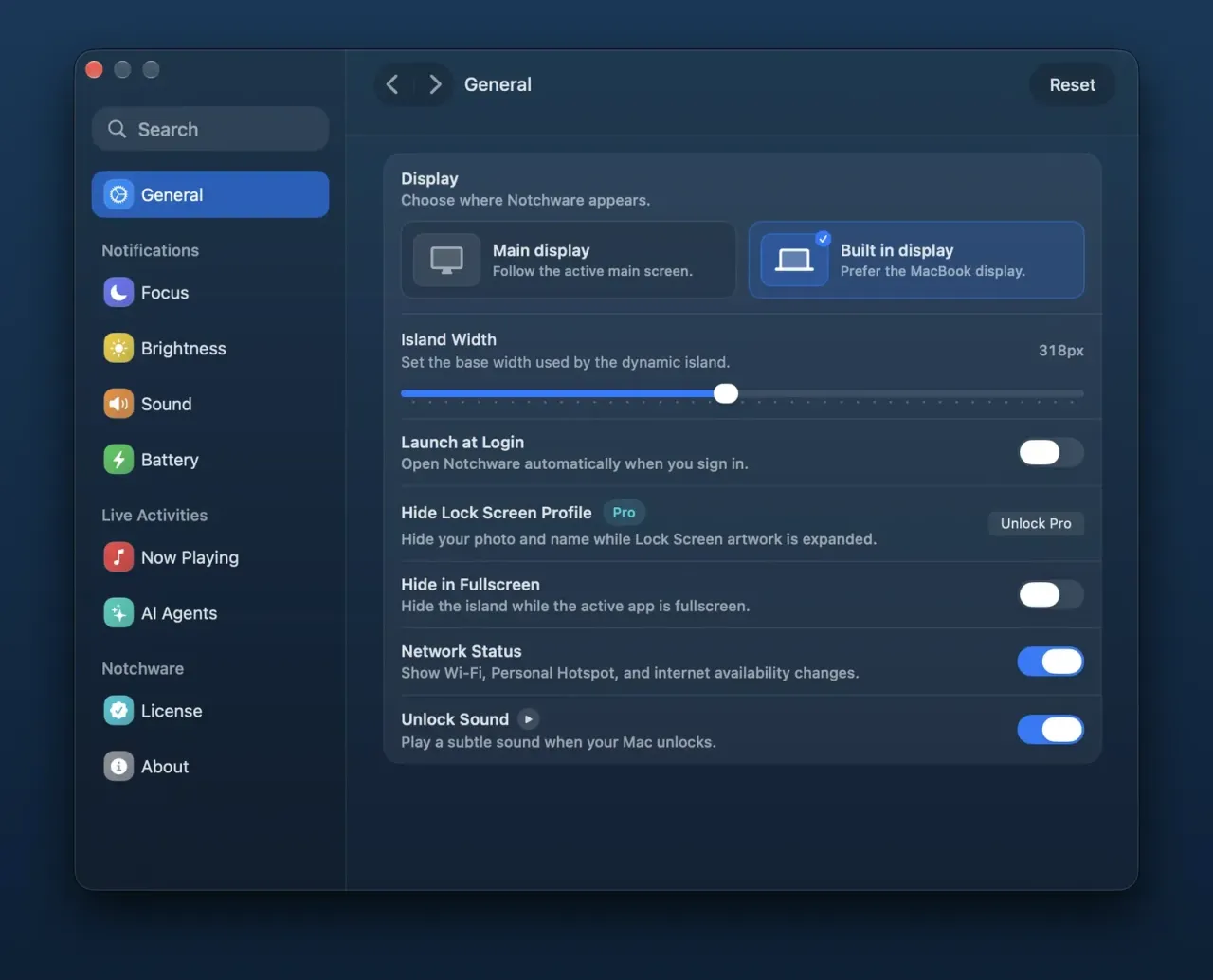This screenshot has height=980, width=1213.
Task: Open the About info icon
Action: pos(118,766)
